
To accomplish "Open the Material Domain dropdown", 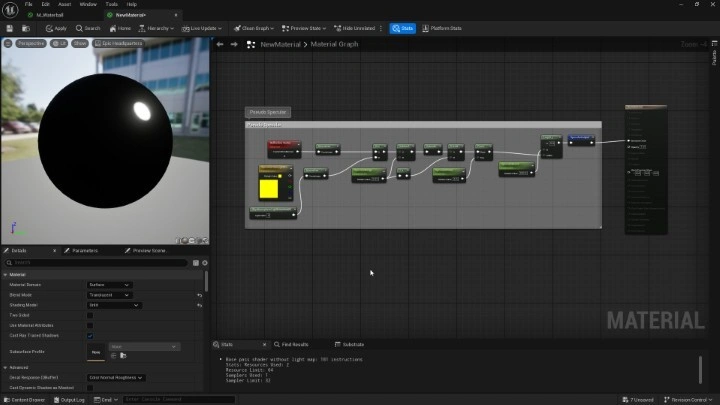I will click(x=110, y=285).
